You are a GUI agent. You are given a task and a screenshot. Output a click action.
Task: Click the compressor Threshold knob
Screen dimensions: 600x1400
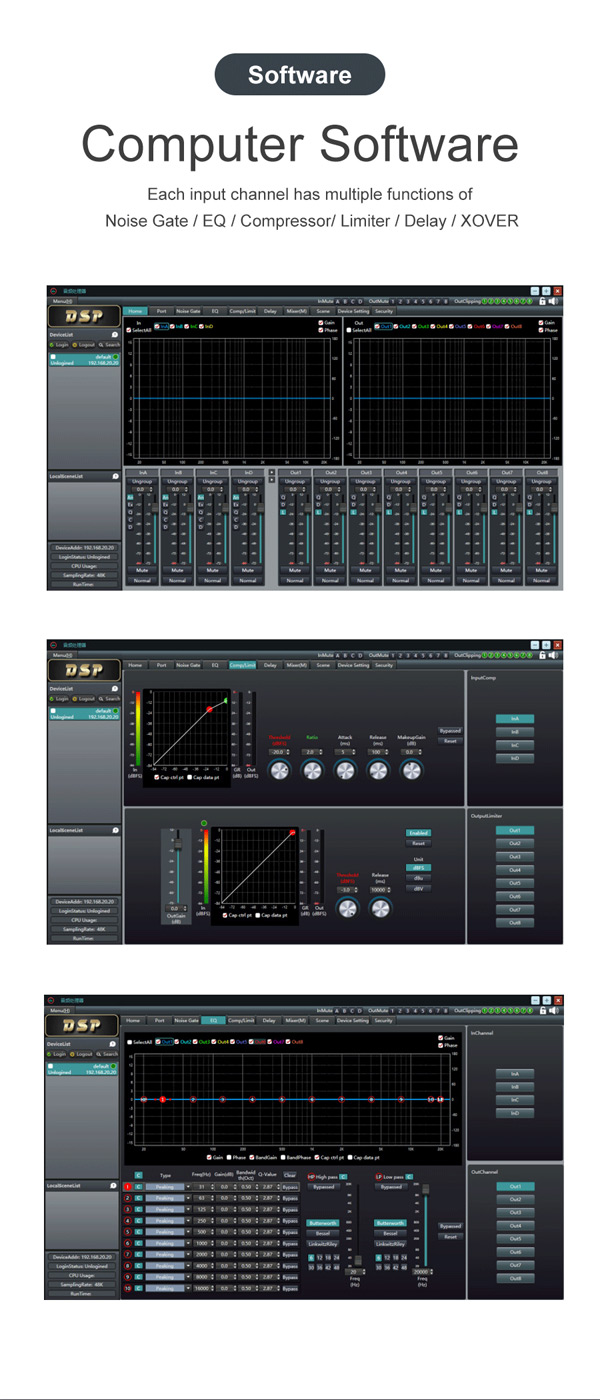click(x=279, y=770)
